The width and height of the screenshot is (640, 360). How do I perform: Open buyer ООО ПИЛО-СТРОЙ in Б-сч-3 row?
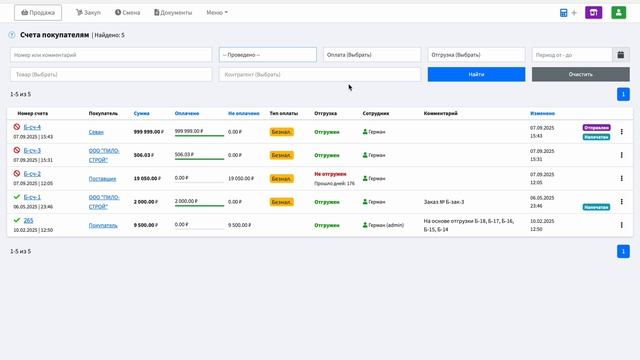(x=104, y=155)
